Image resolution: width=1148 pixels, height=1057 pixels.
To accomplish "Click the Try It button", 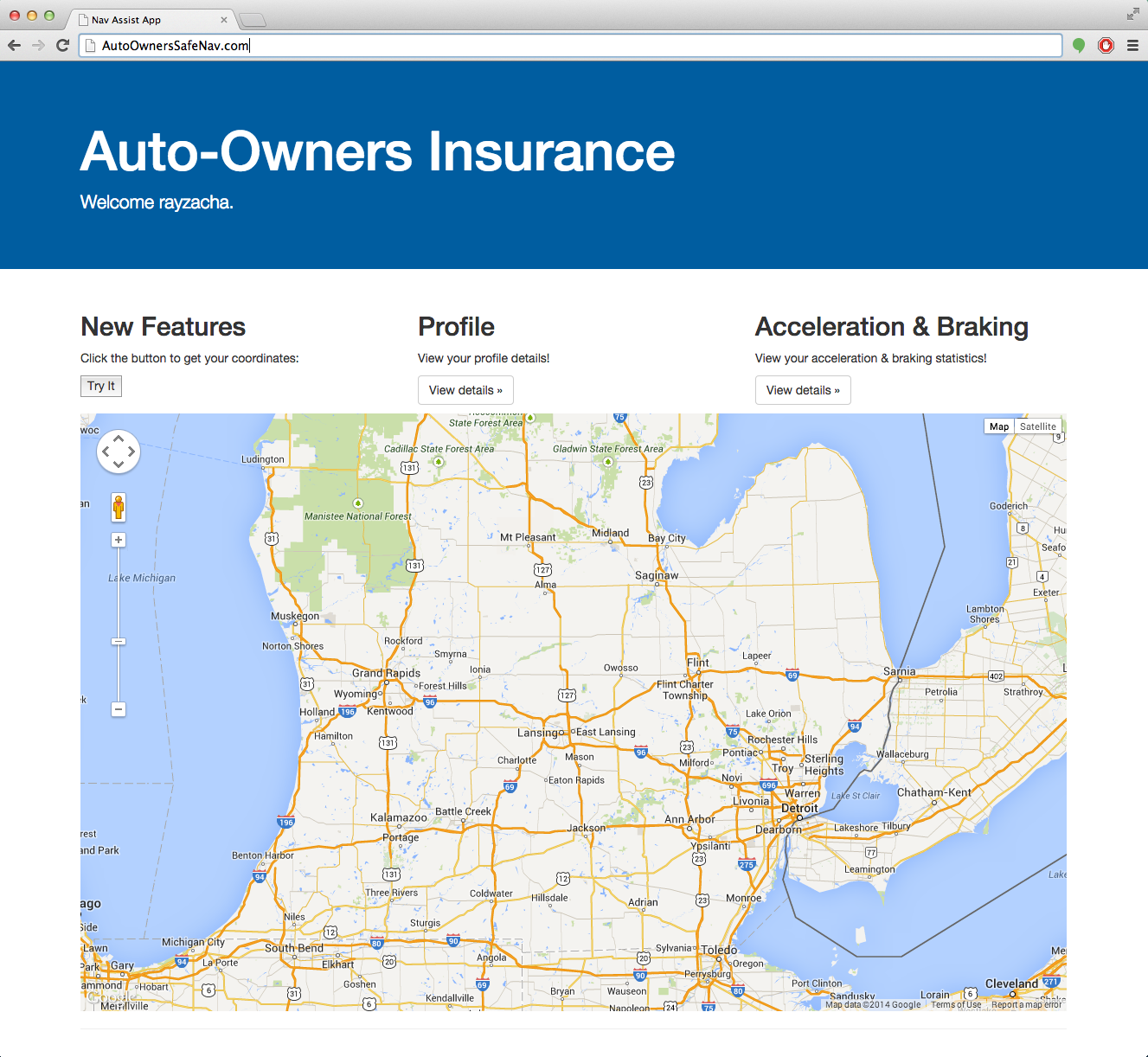I will coord(101,386).
